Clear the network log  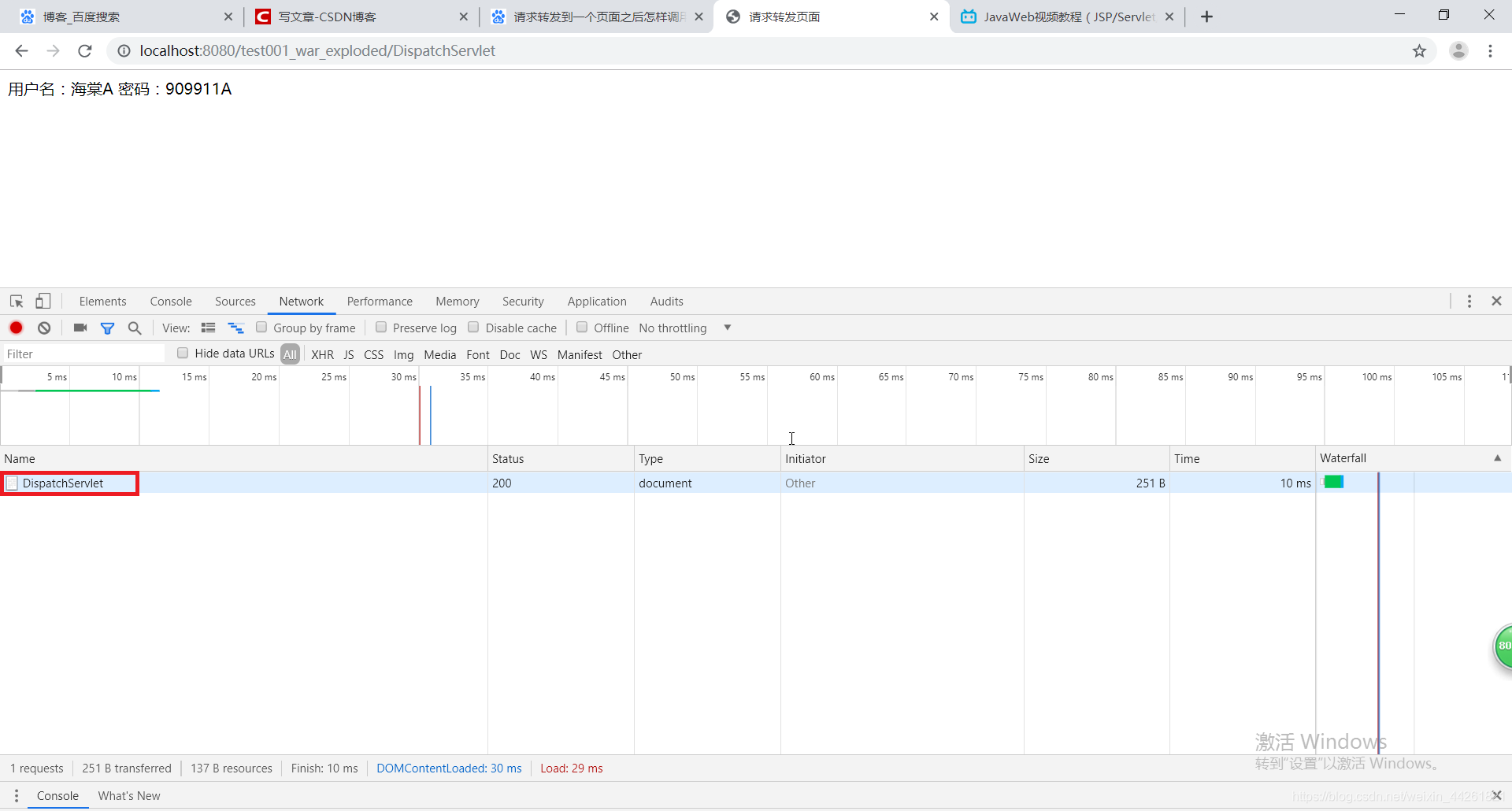point(44,328)
